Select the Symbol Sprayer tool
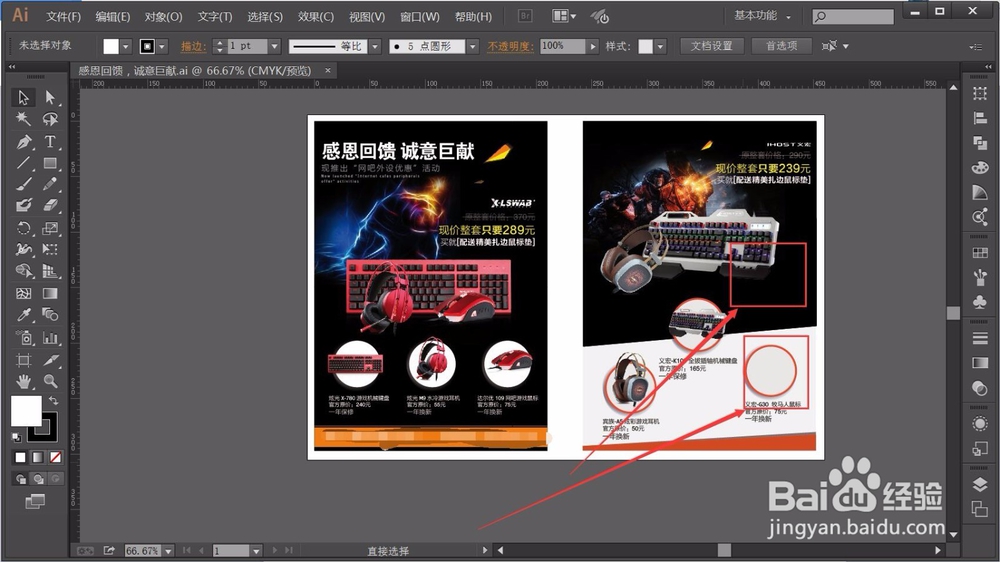Viewport: 1000px width, 562px height. (24, 337)
